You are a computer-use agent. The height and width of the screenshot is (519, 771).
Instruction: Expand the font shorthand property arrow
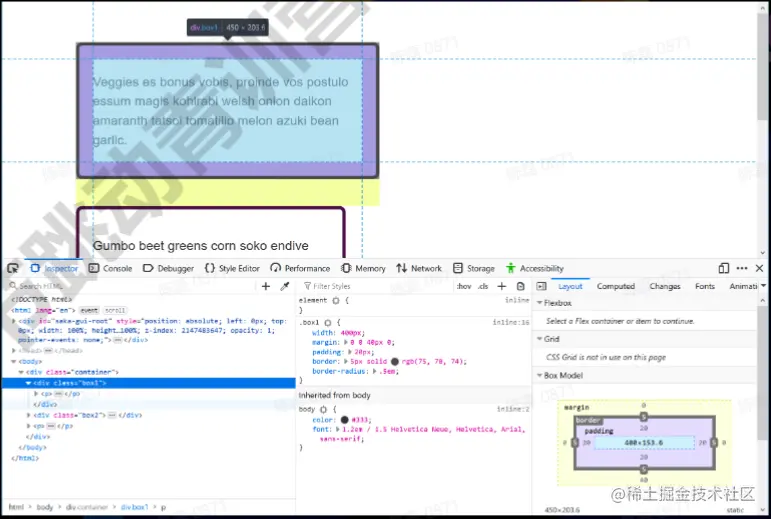(338, 429)
